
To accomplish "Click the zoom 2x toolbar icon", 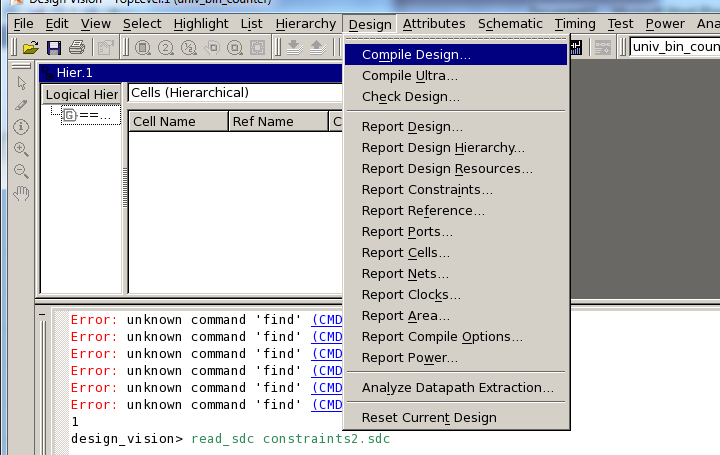I will click(166, 47).
